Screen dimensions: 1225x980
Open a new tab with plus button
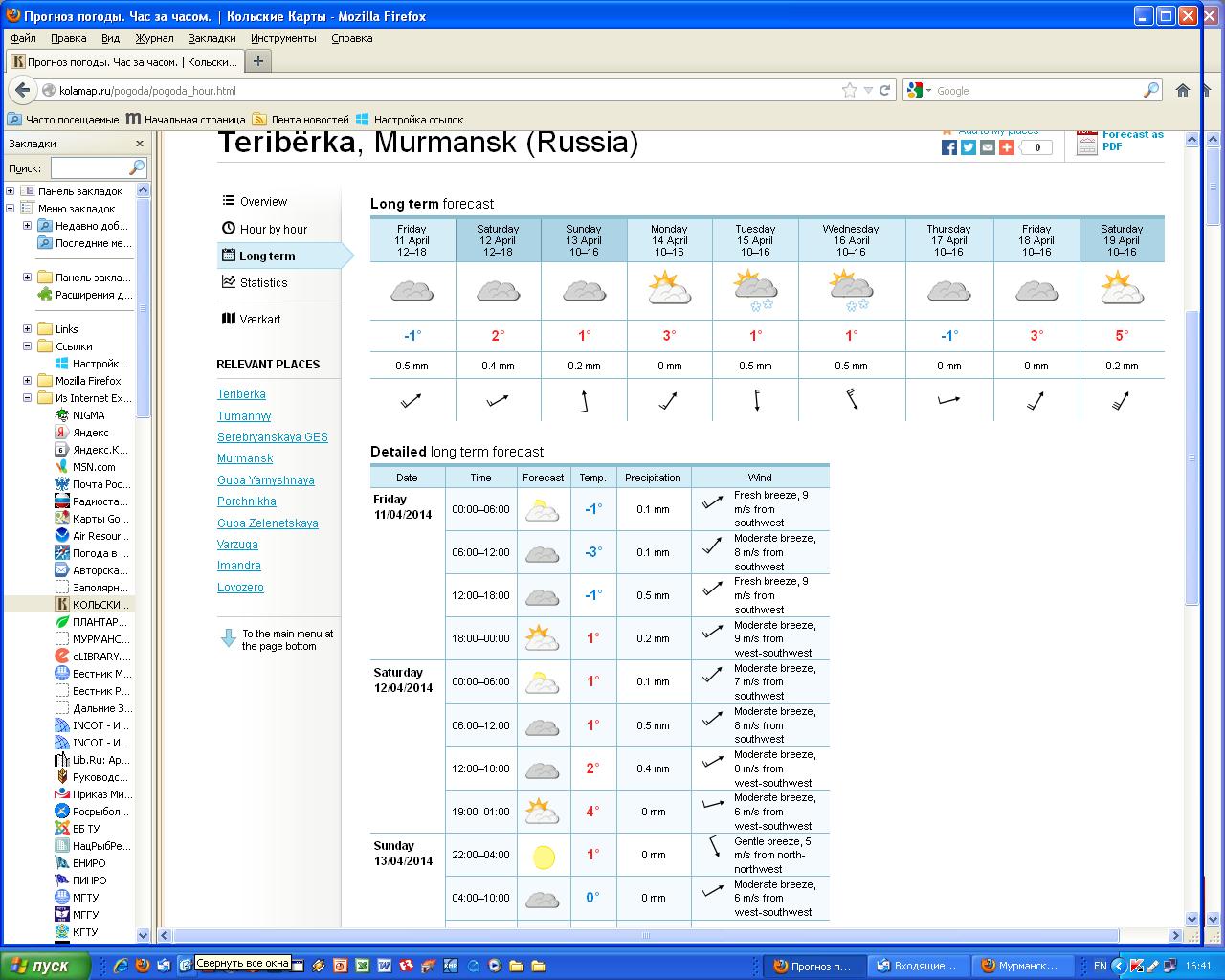tap(257, 61)
